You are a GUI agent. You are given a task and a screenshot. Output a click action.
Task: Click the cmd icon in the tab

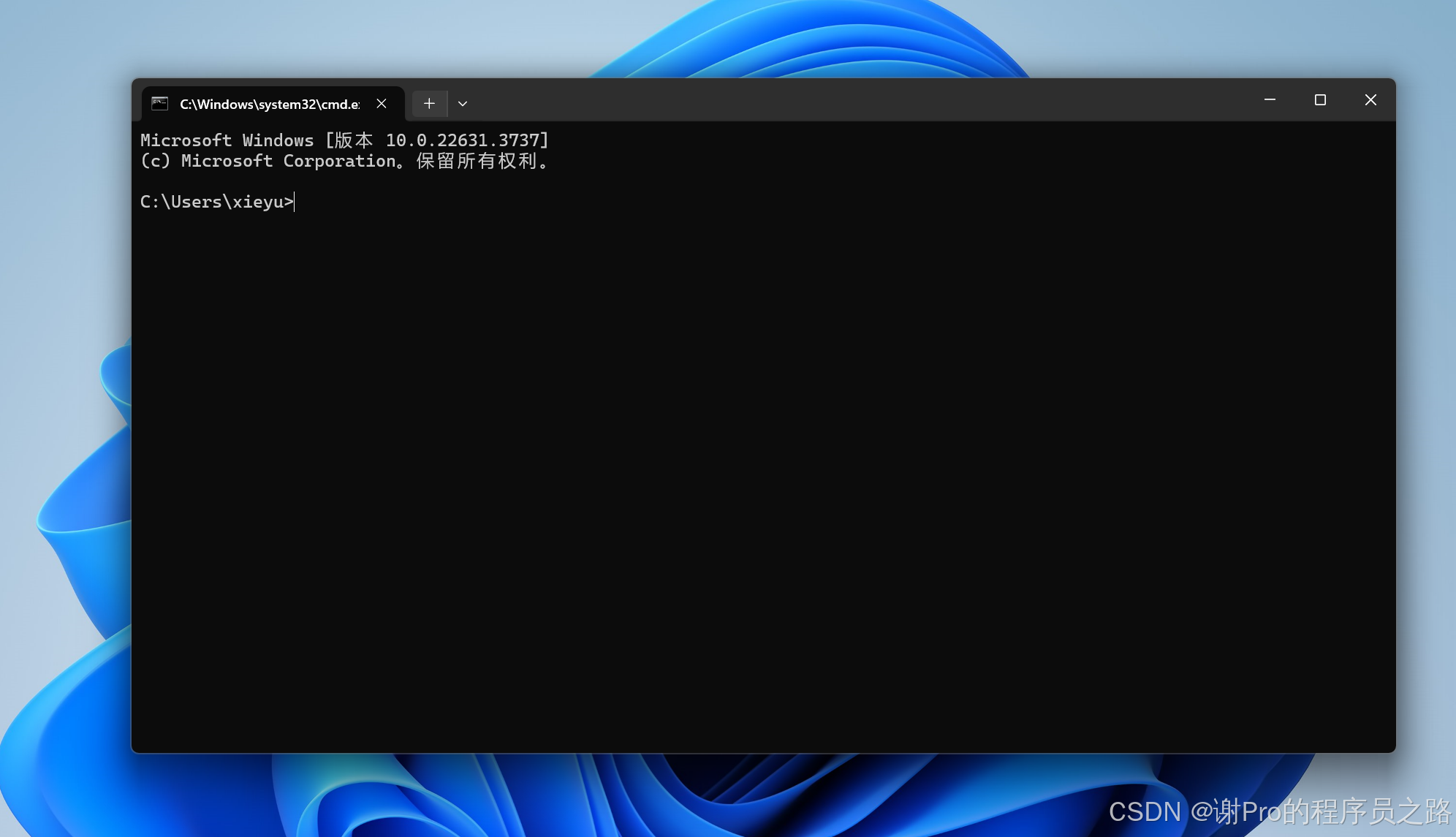[x=159, y=103]
